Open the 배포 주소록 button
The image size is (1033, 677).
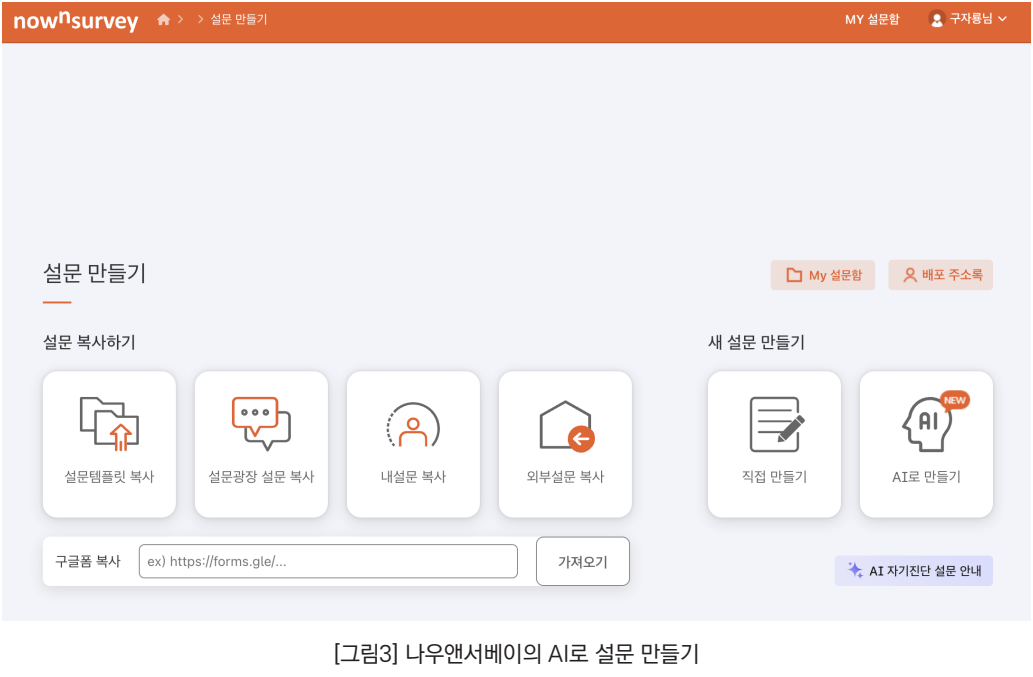(941, 275)
